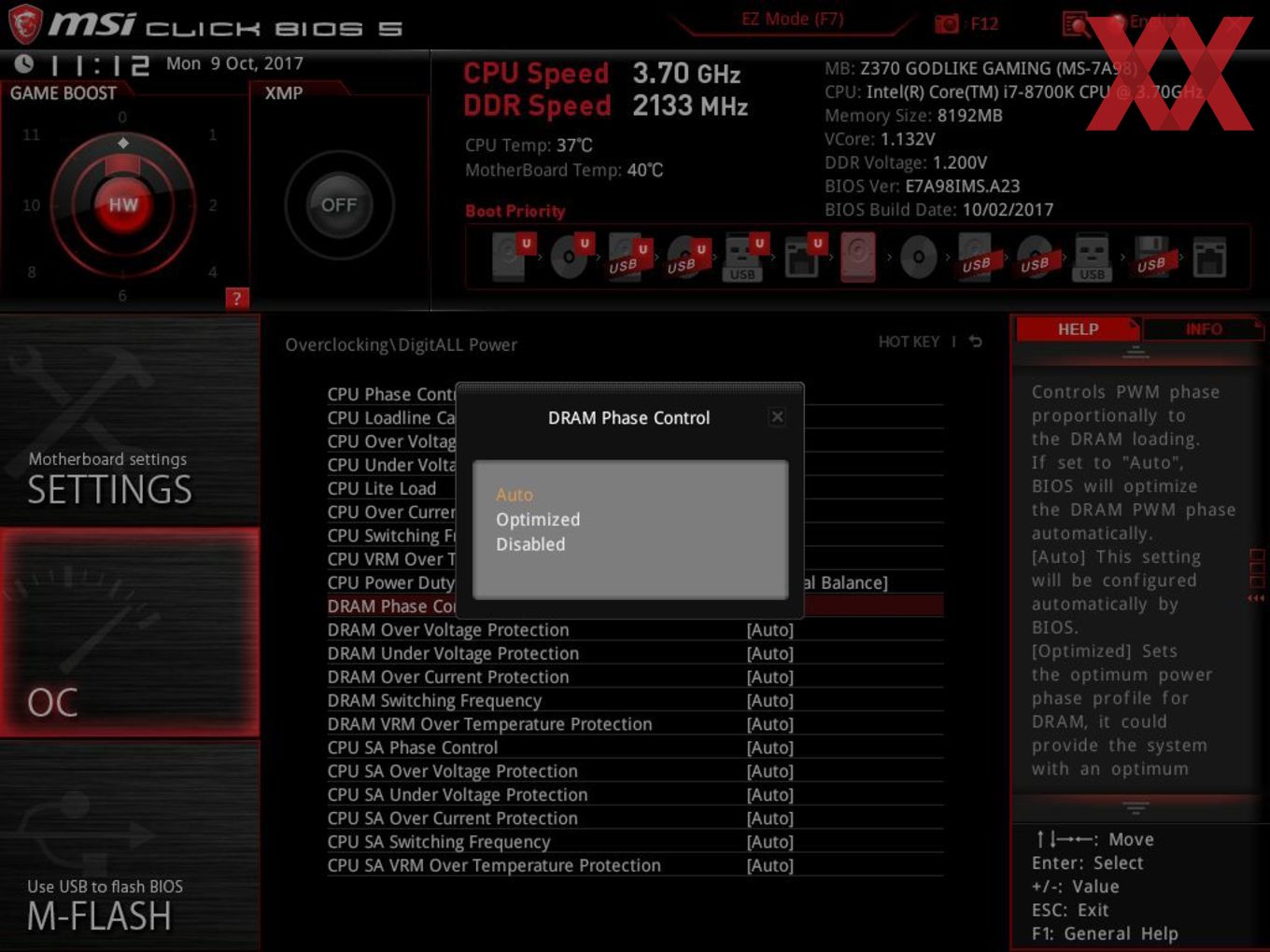
Task: Click the Overclocking\DigitALL Power breadcrumb
Action: pos(402,345)
